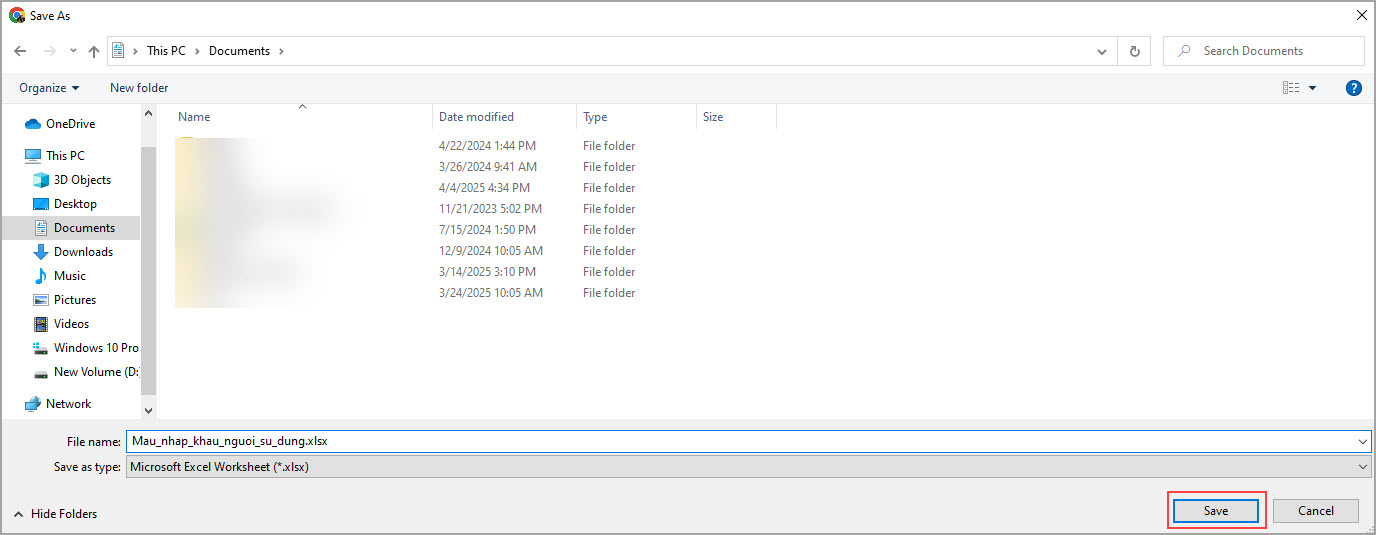Click the Downloads arrow icon
The width and height of the screenshot is (1376, 535).
tap(41, 252)
